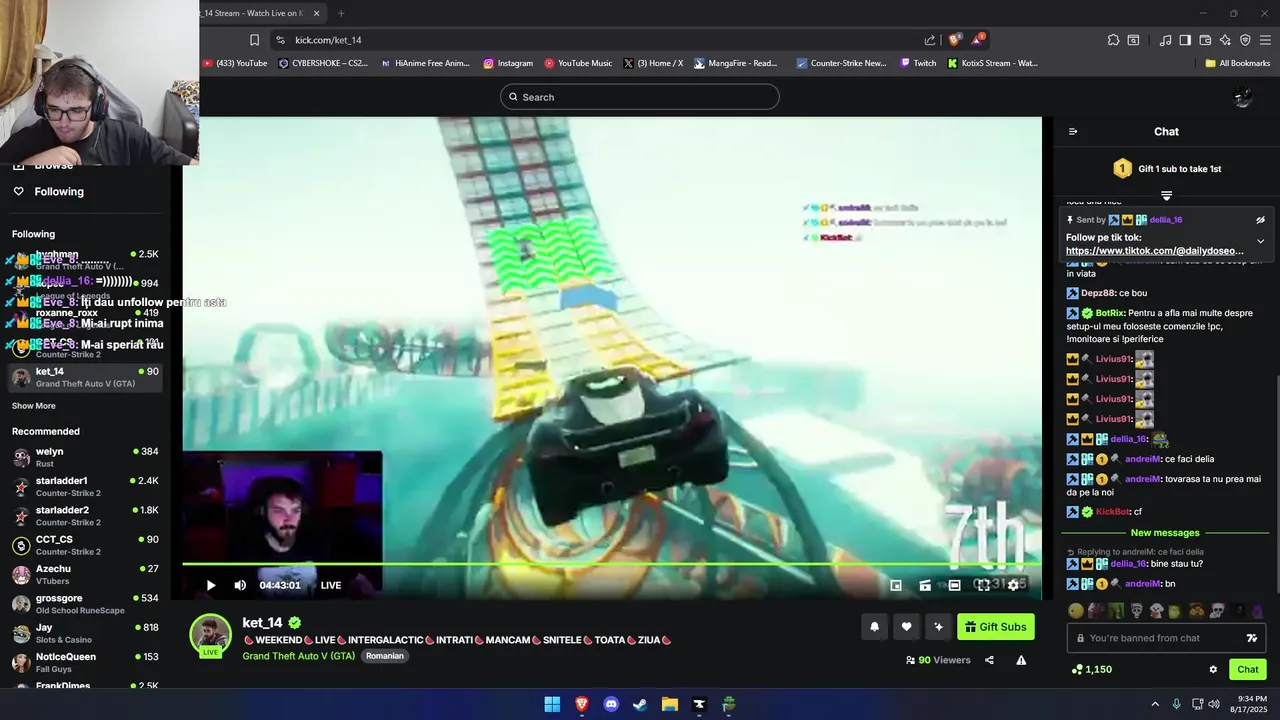The width and height of the screenshot is (1280, 720).
Task: Open MangaFire bookmark
Action: point(735,63)
